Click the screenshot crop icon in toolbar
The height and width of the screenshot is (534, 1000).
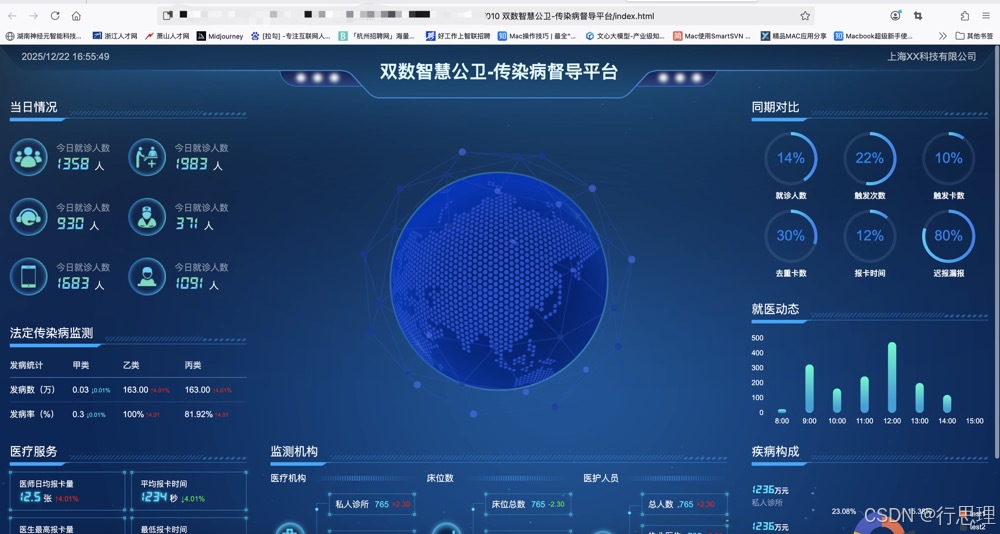tap(918, 16)
